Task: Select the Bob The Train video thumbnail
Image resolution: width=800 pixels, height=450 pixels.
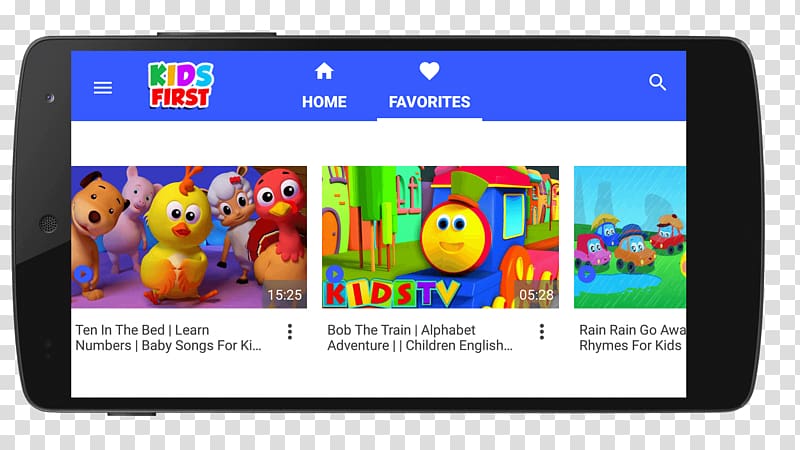Action: 440,237
